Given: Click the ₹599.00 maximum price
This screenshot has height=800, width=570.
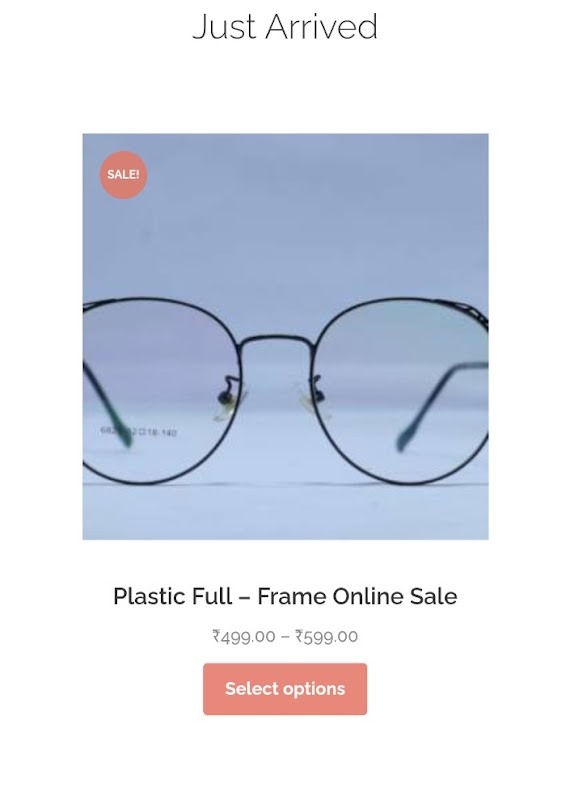Looking at the screenshot, I should (327, 636).
